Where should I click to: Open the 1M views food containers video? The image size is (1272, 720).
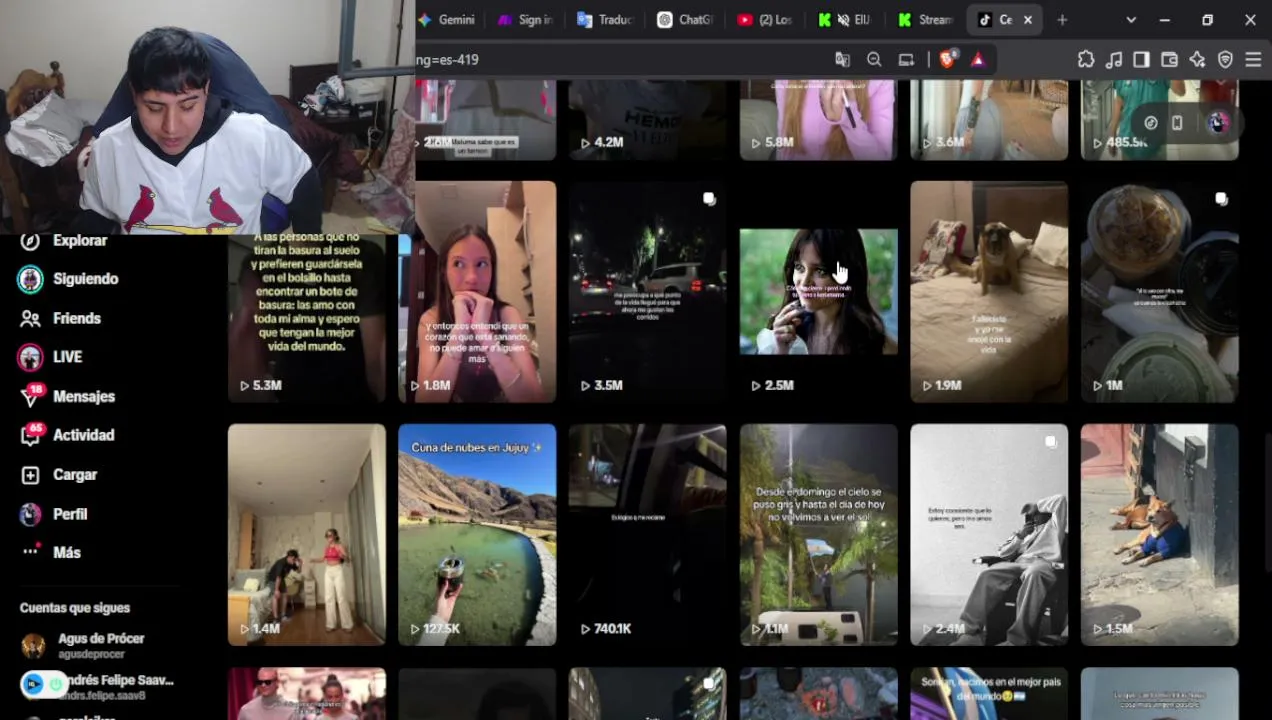[x=1160, y=292]
